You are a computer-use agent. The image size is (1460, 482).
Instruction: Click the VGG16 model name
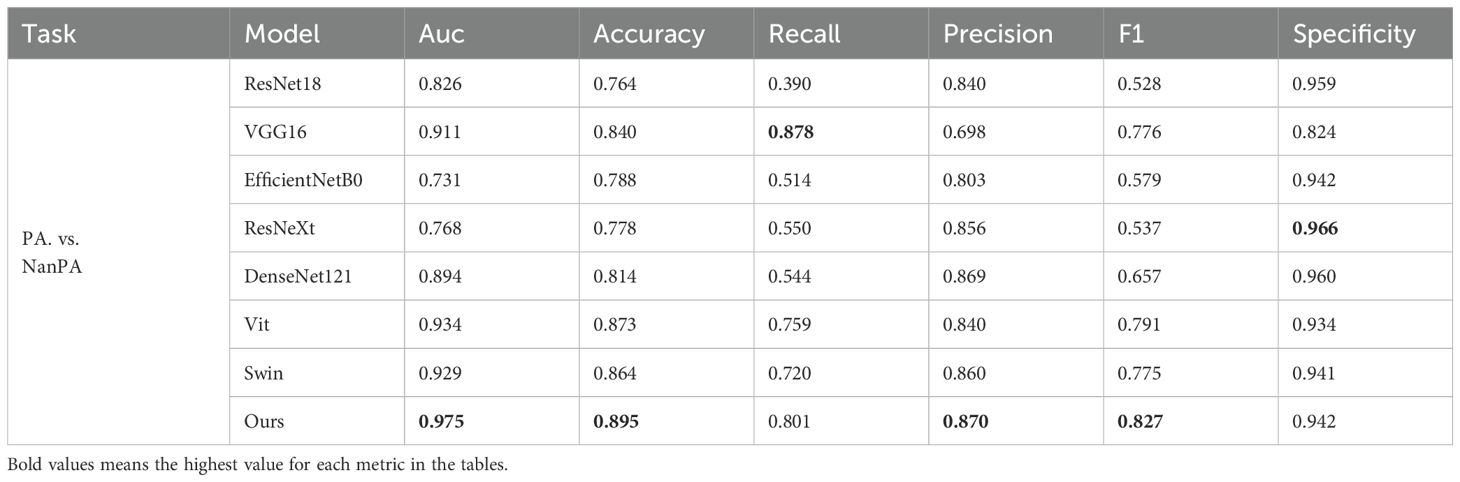tap(268, 132)
